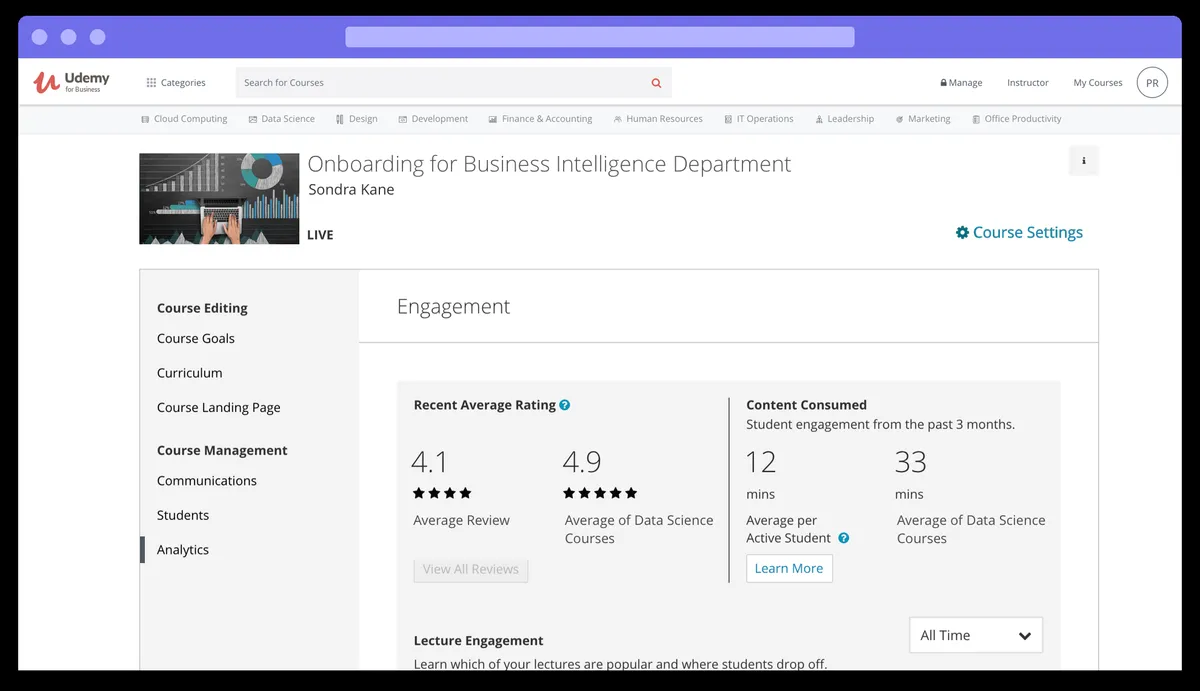Open the Categories grid menu
The height and width of the screenshot is (691, 1200).
(x=176, y=83)
